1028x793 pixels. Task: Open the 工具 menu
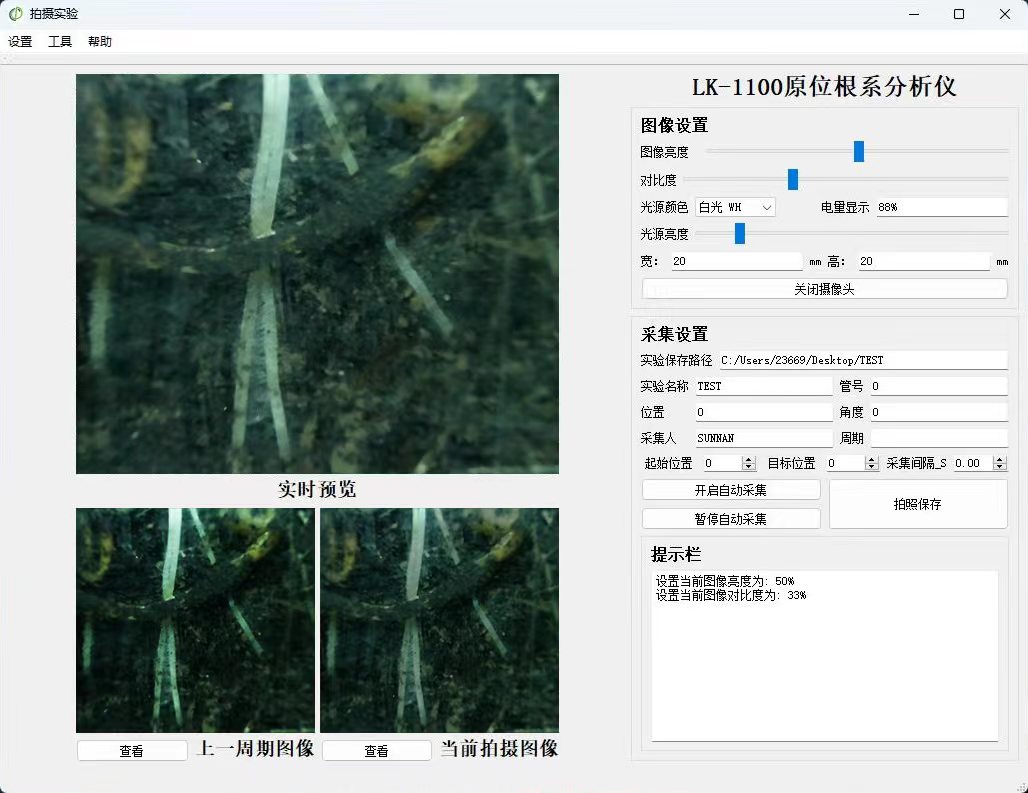[60, 42]
